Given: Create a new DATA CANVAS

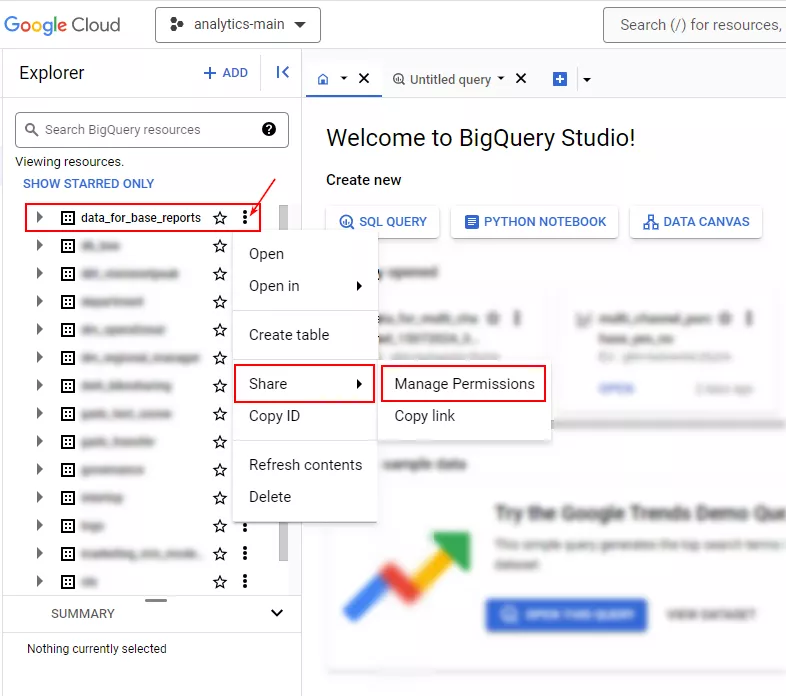Looking at the screenshot, I should [696, 222].
